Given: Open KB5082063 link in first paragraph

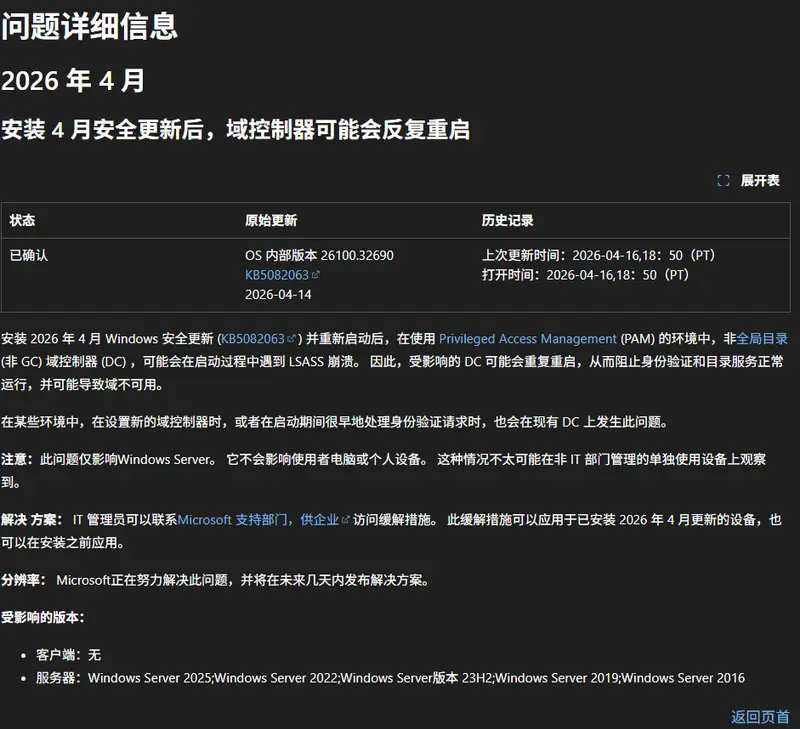Looking at the screenshot, I should pyautogui.click(x=250, y=338).
